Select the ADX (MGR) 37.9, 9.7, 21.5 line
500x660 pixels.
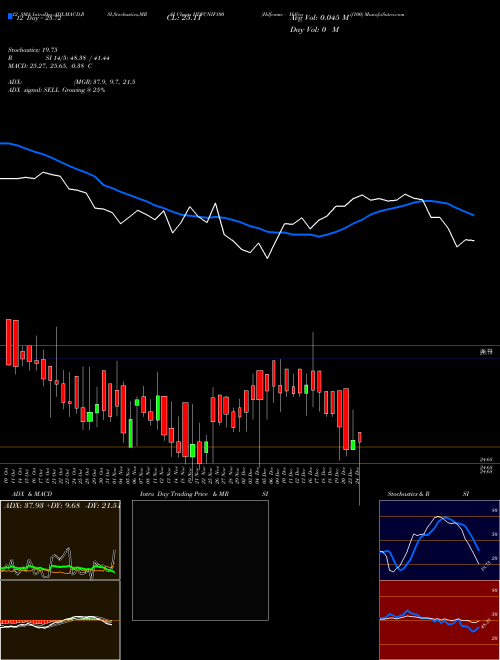[72, 82]
